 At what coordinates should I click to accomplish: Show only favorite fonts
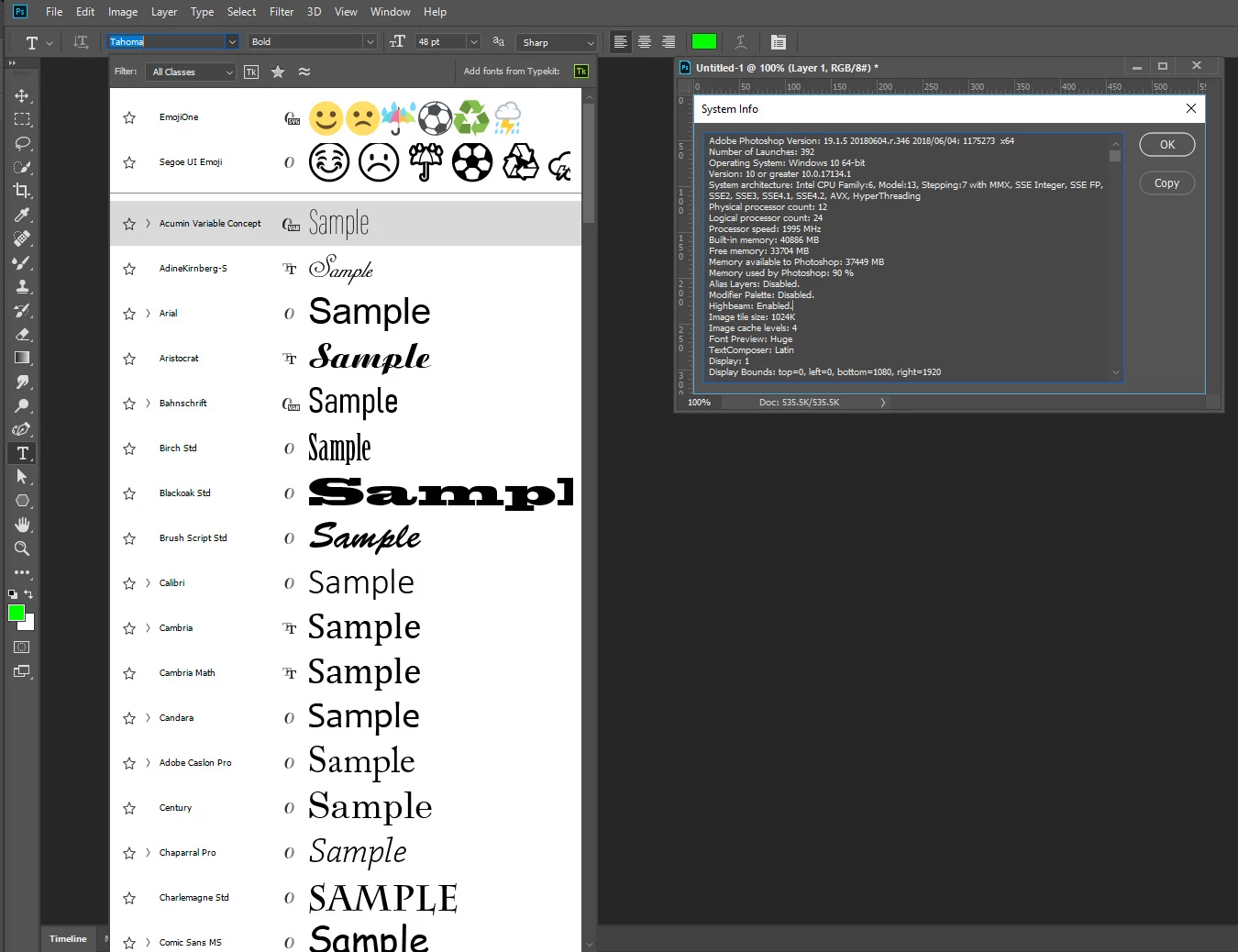[278, 72]
